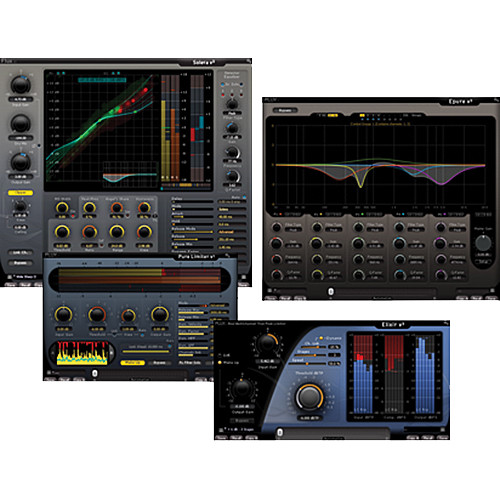The image size is (500, 500).
Task: Enable the Elixir Link radio option
Action: [x=220, y=355]
